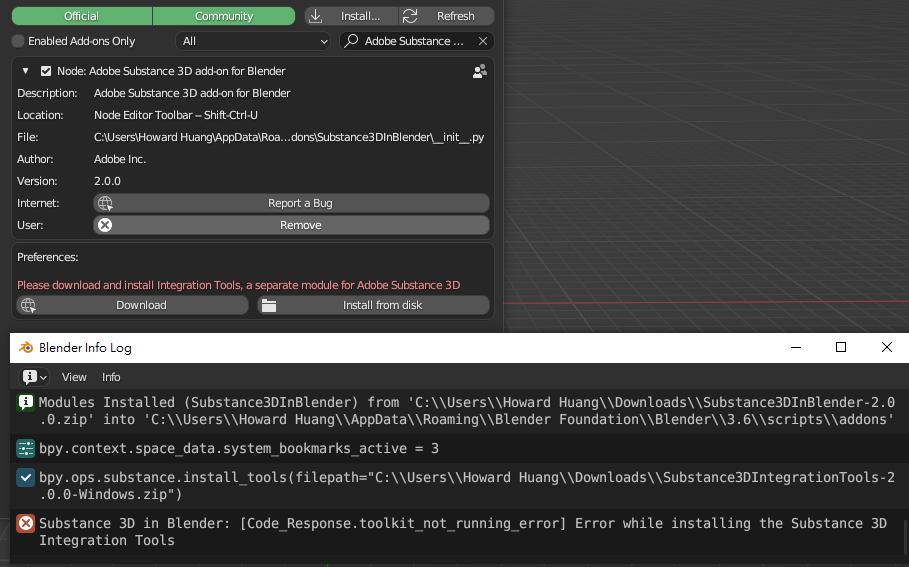Click the green info icon on Modules Installed entry
The height and width of the screenshot is (567, 909).
pyautogui.click(x=26, y=402)
